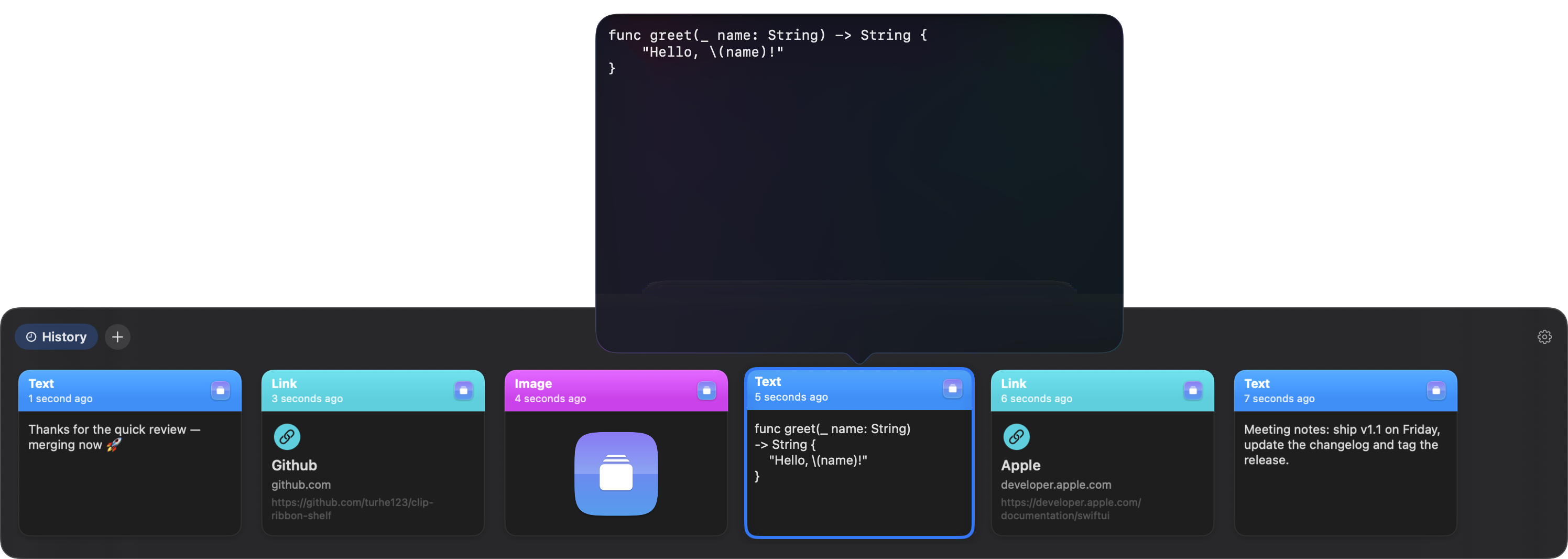Open the developer.apple.com/documentation/swiftui URL
Viewport: 1568px width, 559px height.
[1071, 509]
